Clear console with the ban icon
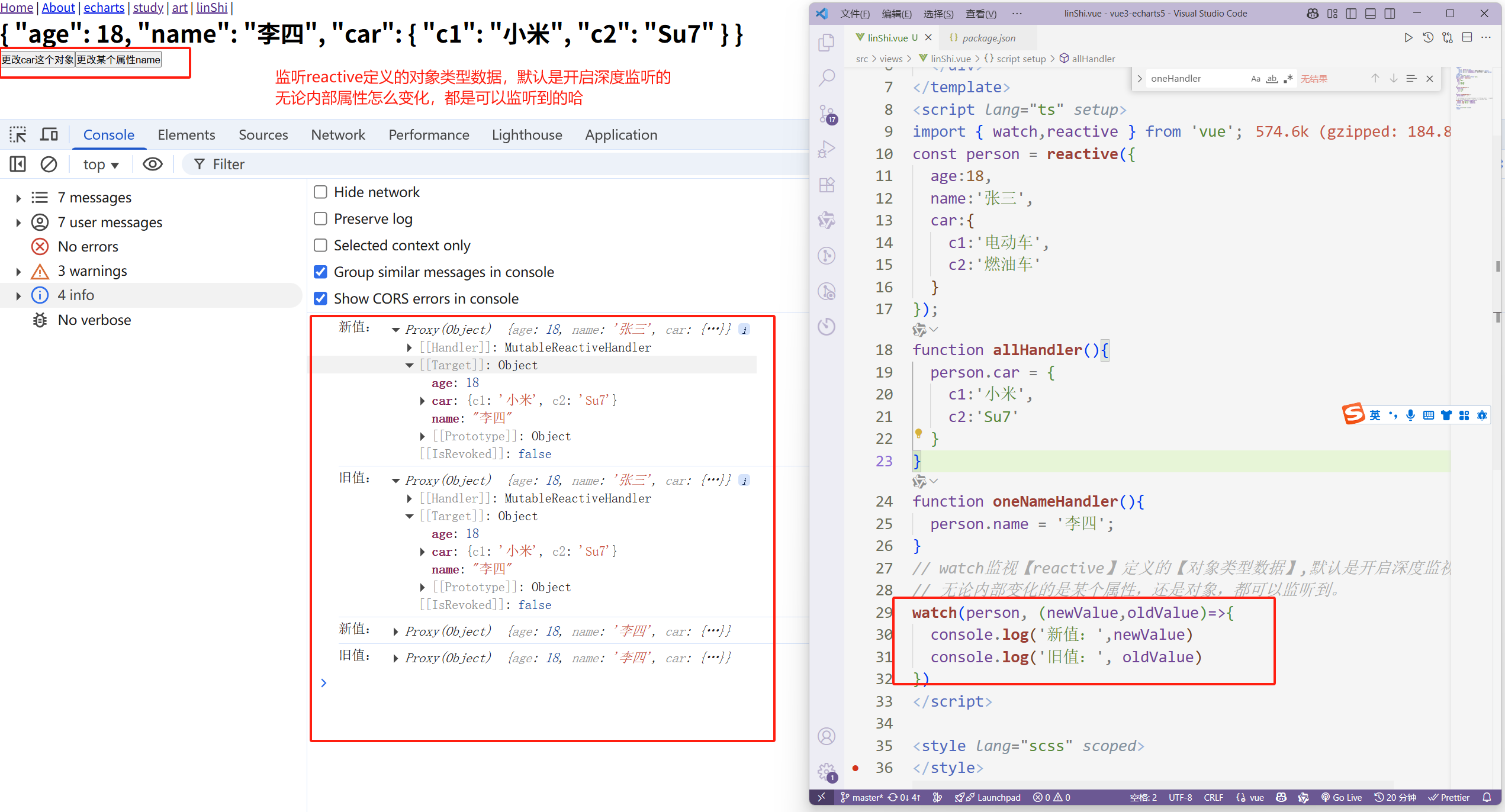1505x812 pixels. (49, 165)
